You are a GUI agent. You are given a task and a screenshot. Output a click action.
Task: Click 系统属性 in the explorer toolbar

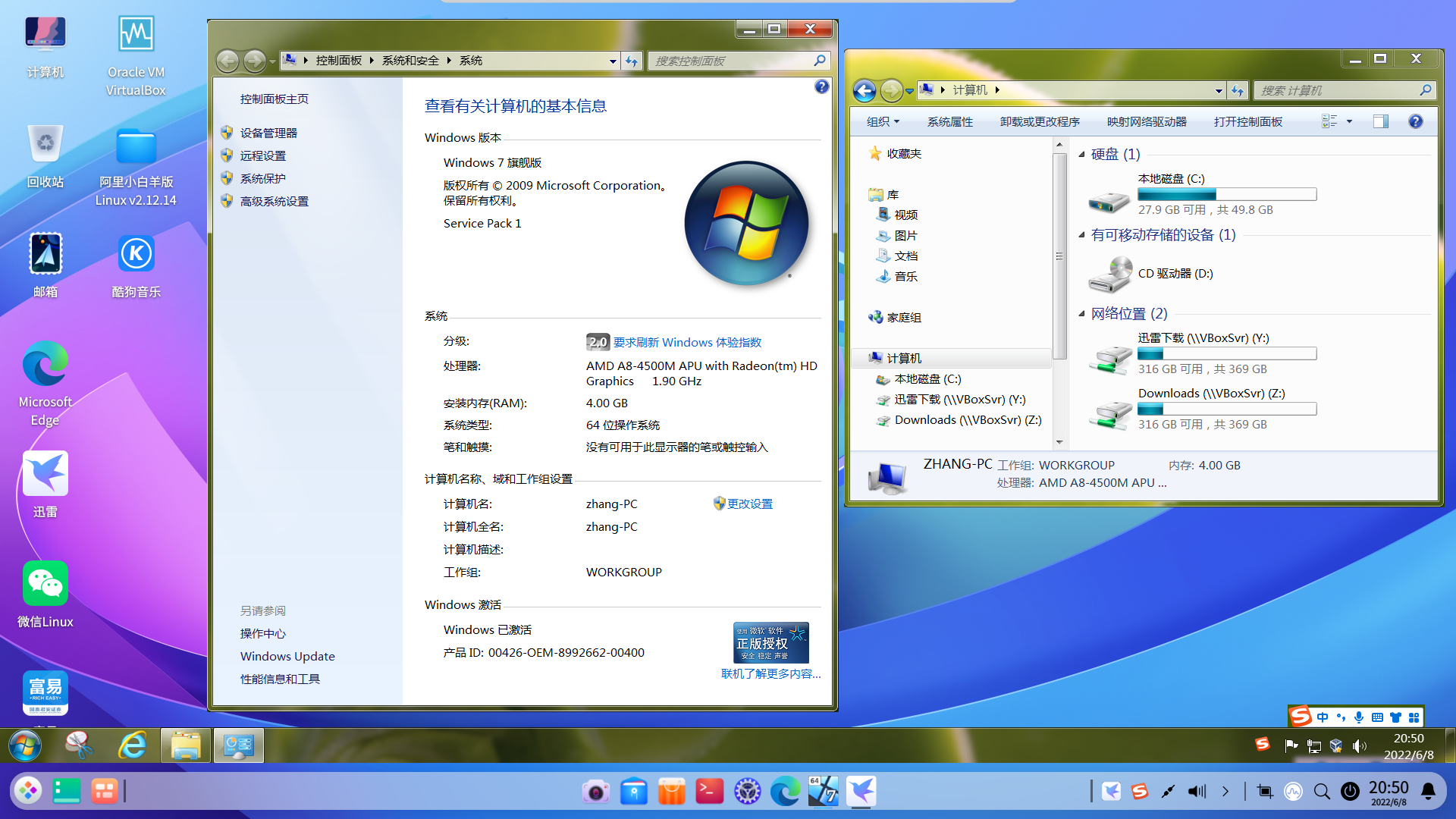point(949,121)
